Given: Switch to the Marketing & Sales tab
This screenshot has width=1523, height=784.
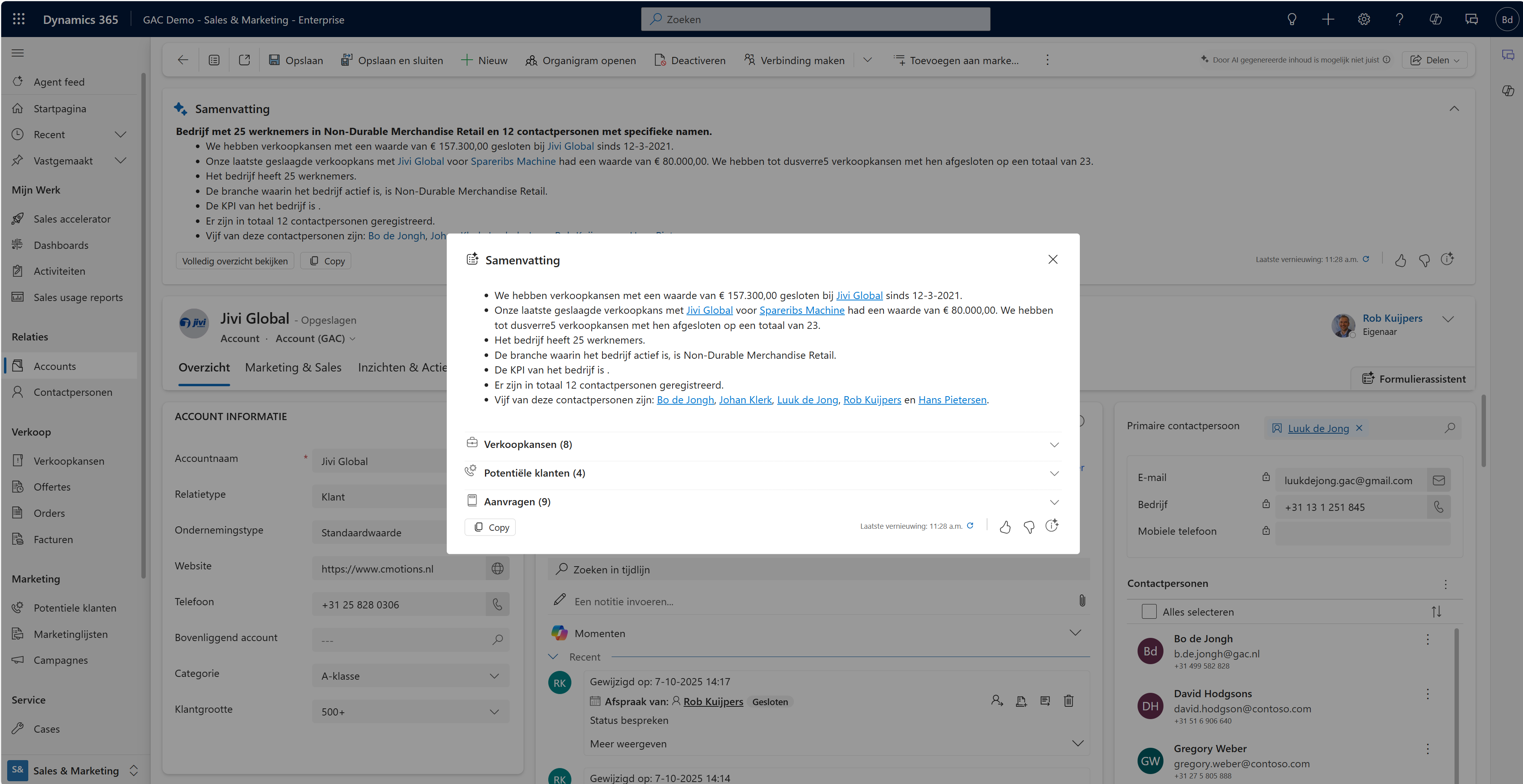Looking at the screenshot, I should pos(293,367).
